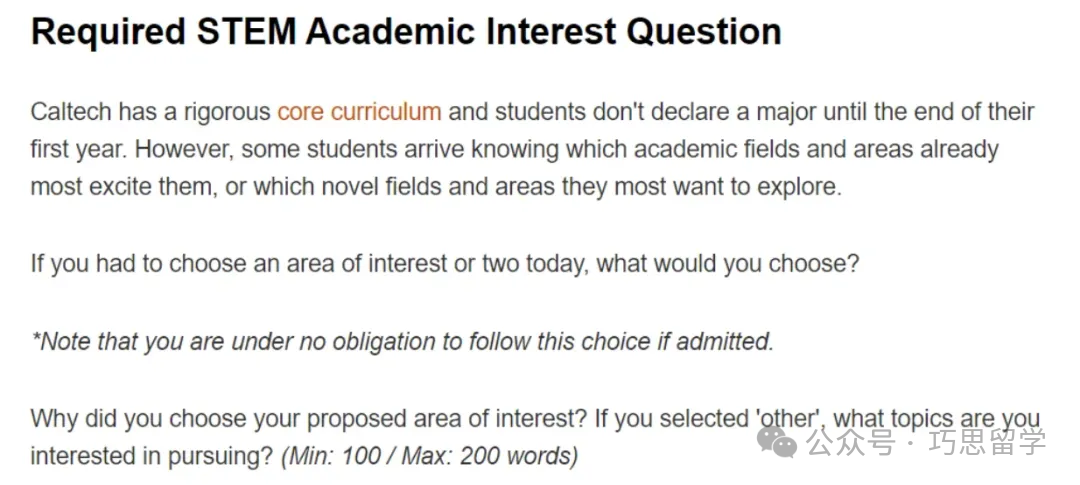Click the italic note about no obligation
This screenshot has width=1080, height=485.
[402, 341]
